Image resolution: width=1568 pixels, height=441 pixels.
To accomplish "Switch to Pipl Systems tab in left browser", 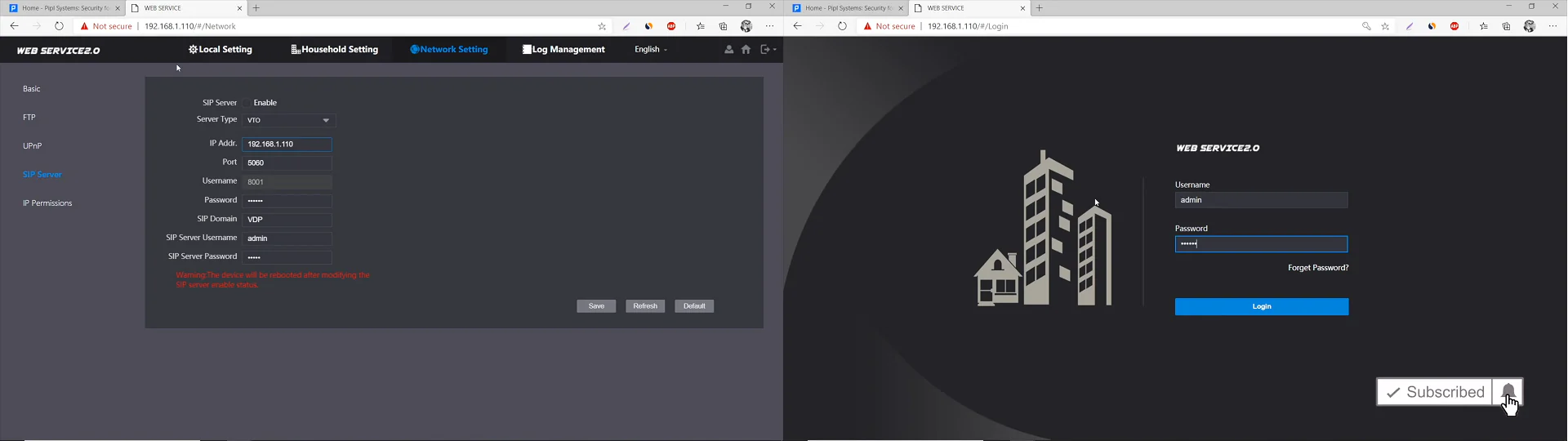I will click(64, 8).
